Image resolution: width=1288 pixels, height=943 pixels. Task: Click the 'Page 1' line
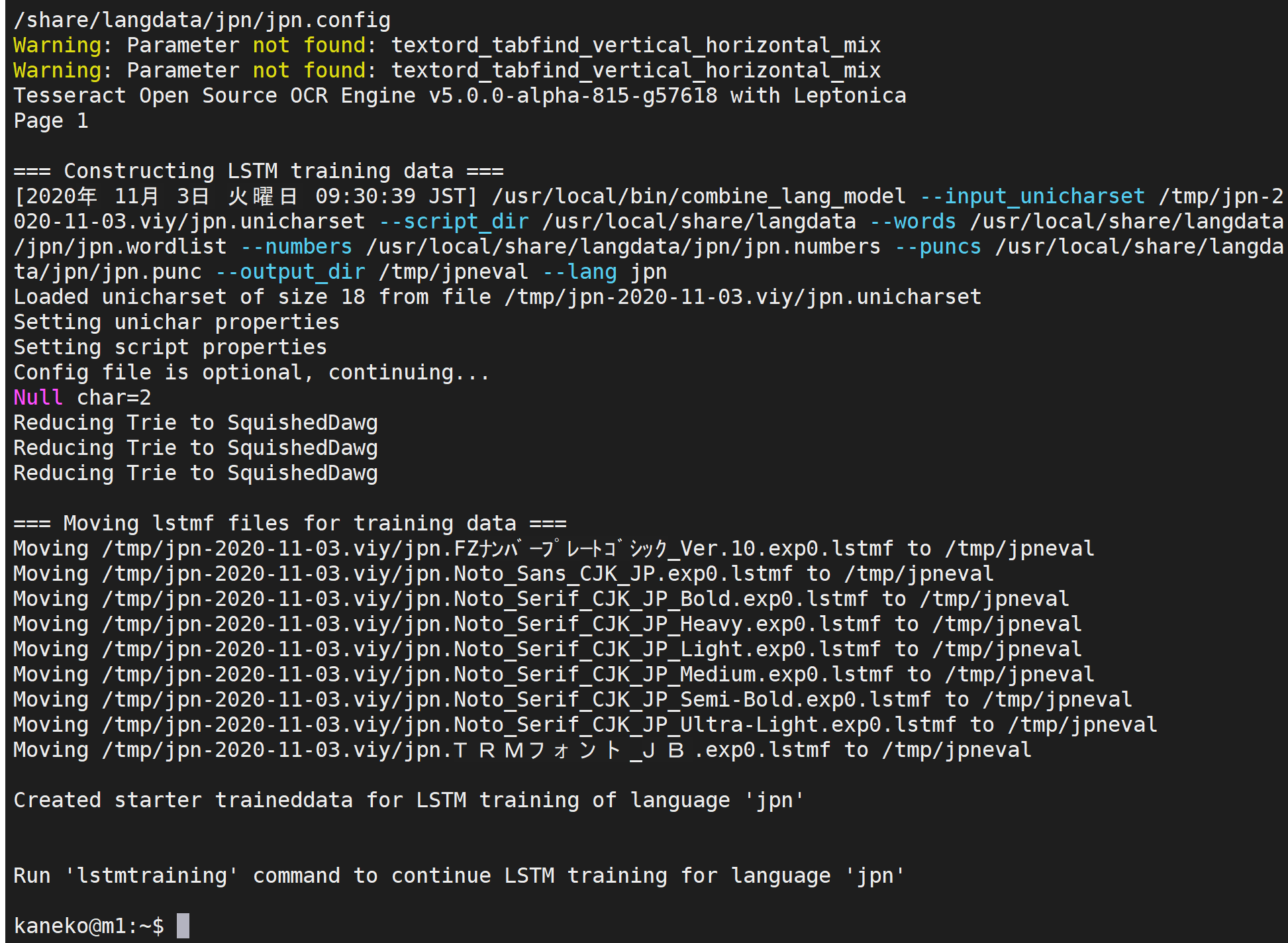click(x=51, y=121)
